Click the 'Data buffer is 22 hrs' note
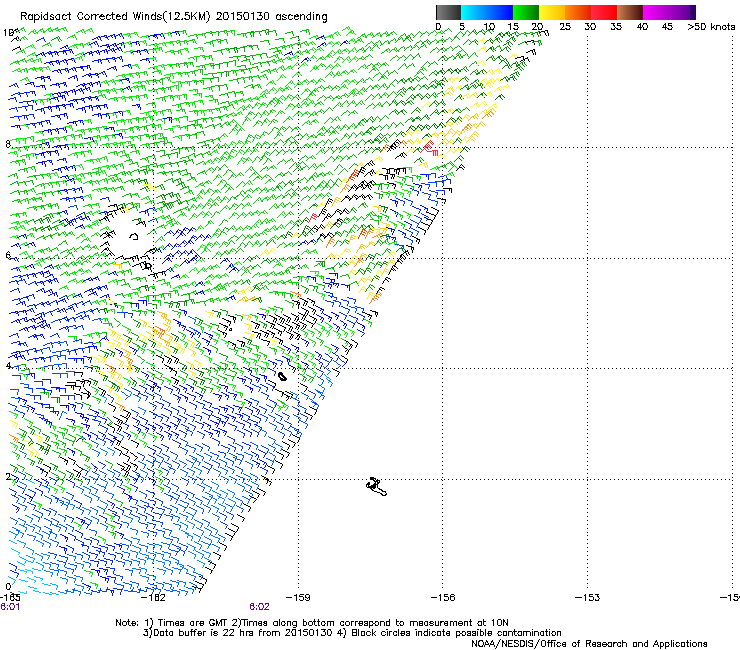Screen dimensions: 740x650 click(x=238, y=633)
